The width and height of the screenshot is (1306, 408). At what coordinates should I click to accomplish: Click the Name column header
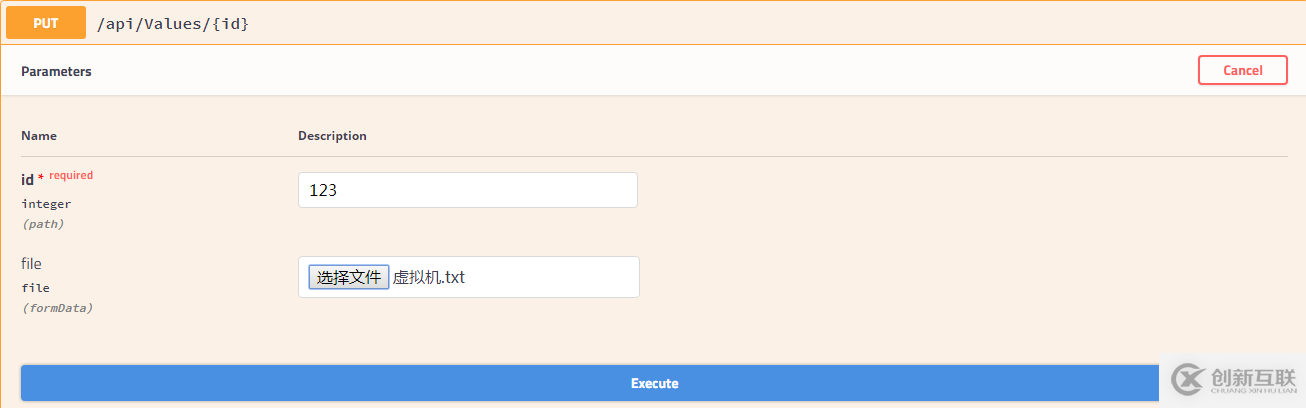[x=39, y=135]
